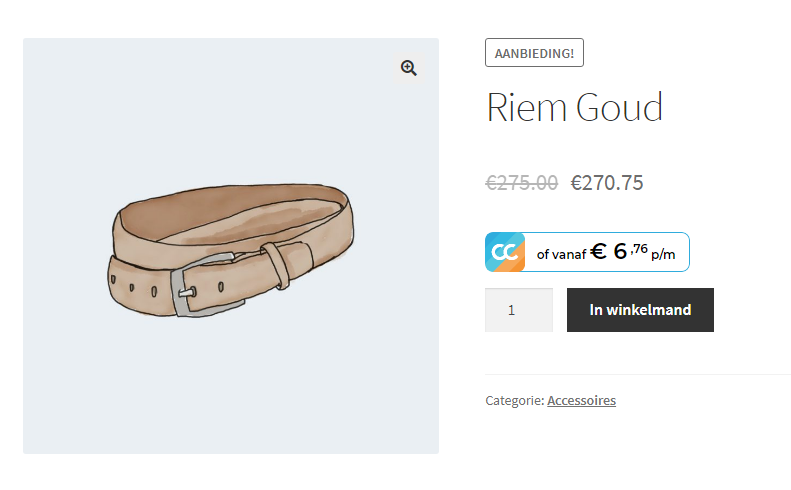
Task: Click the Riem Goud product title
Action: pyautogui.click(x=574, y=107)
